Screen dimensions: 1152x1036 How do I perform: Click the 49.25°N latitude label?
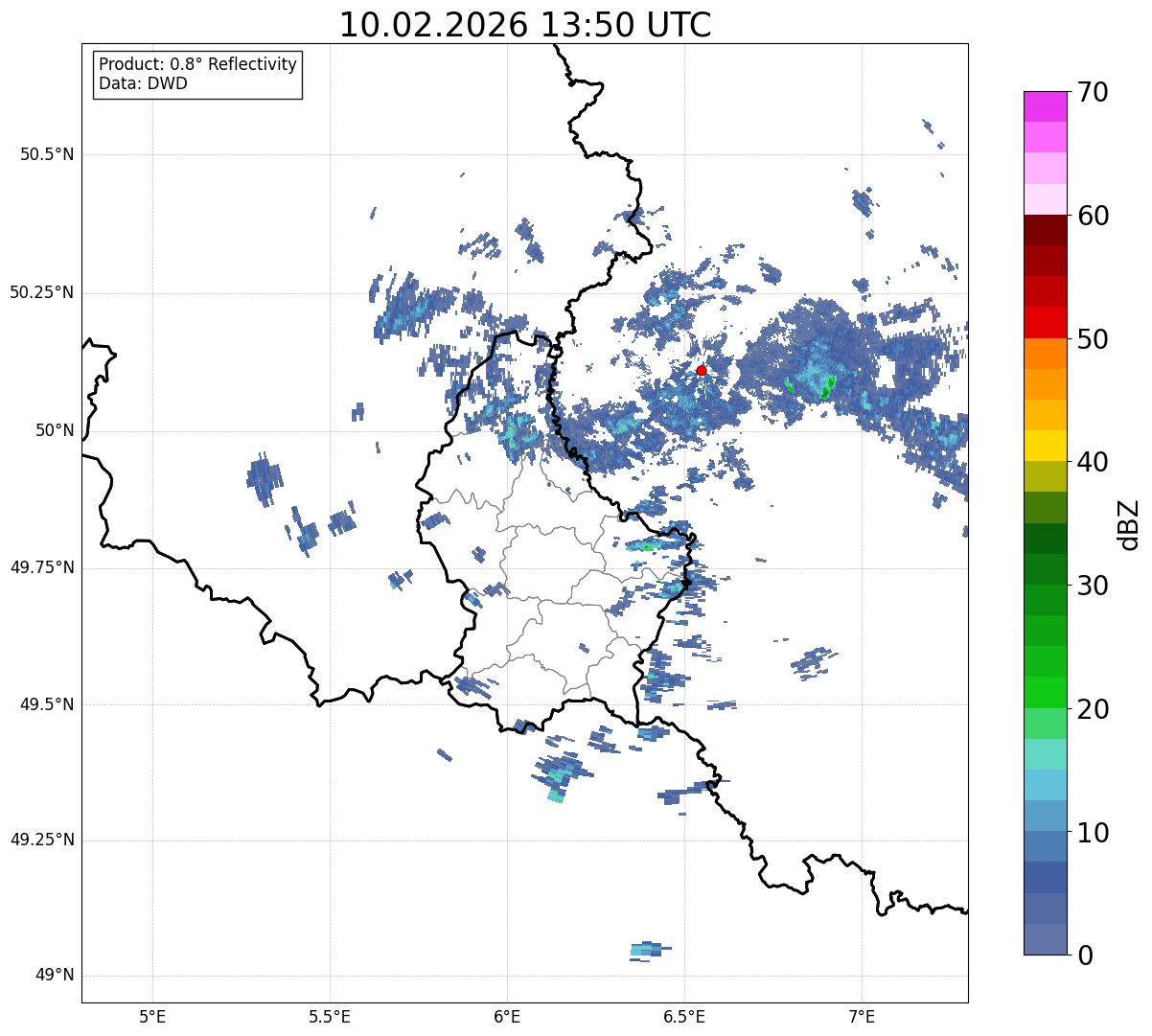point(41,840)
